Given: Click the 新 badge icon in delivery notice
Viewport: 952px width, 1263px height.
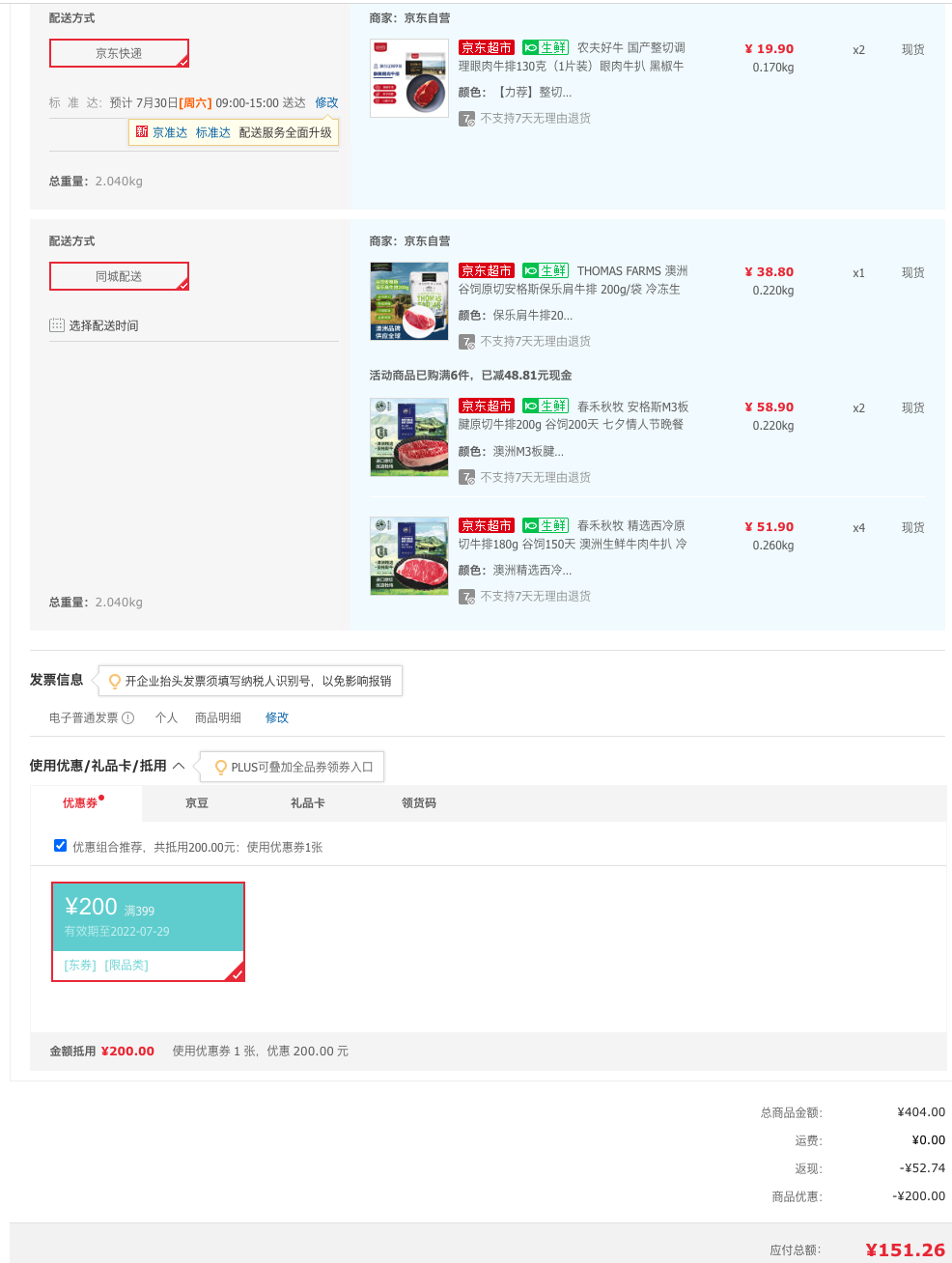Looking at the screenshot, I should 142,132.
